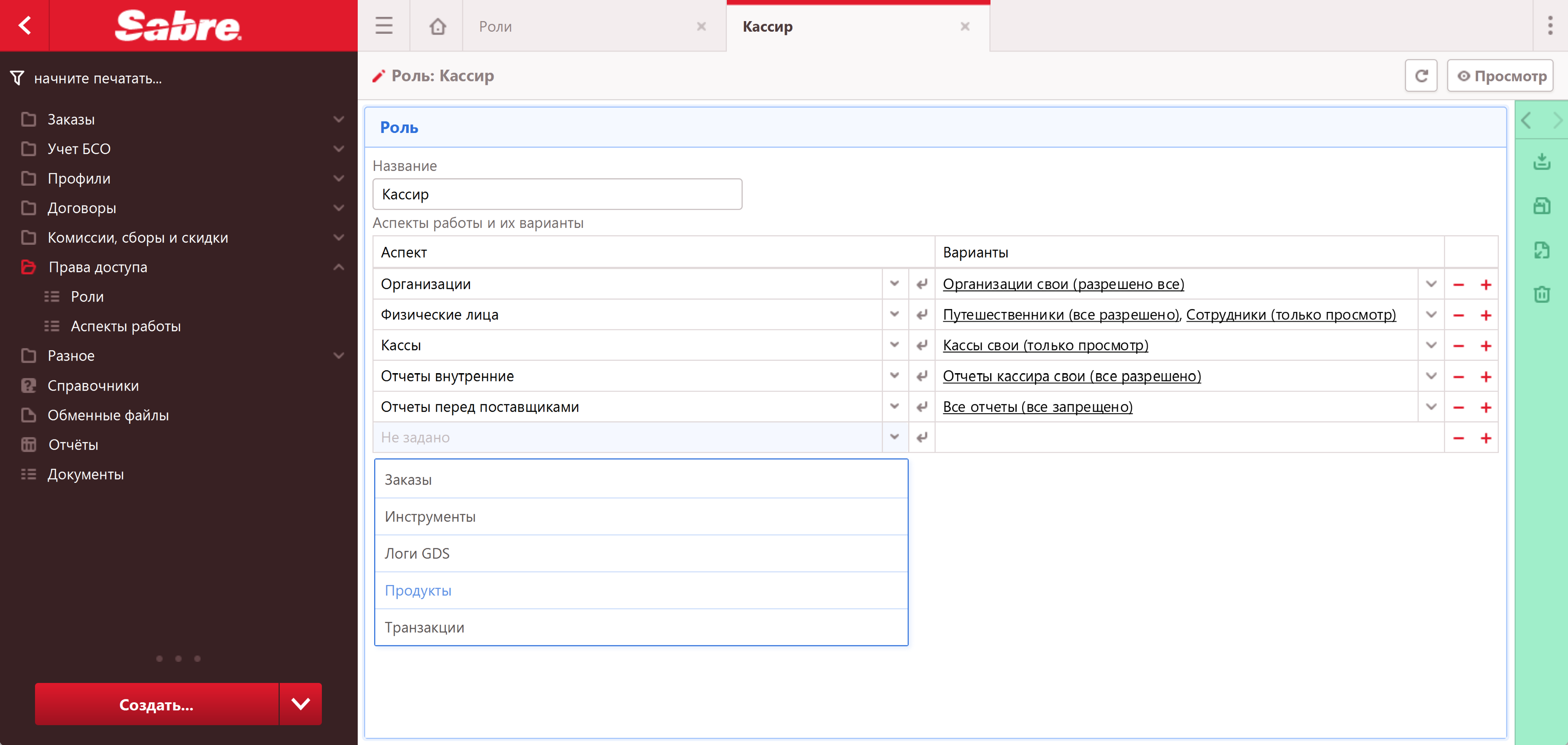Select Продукты from the aspect dropdown list
Screen dimensions: 1568x745
coord(418,590)
